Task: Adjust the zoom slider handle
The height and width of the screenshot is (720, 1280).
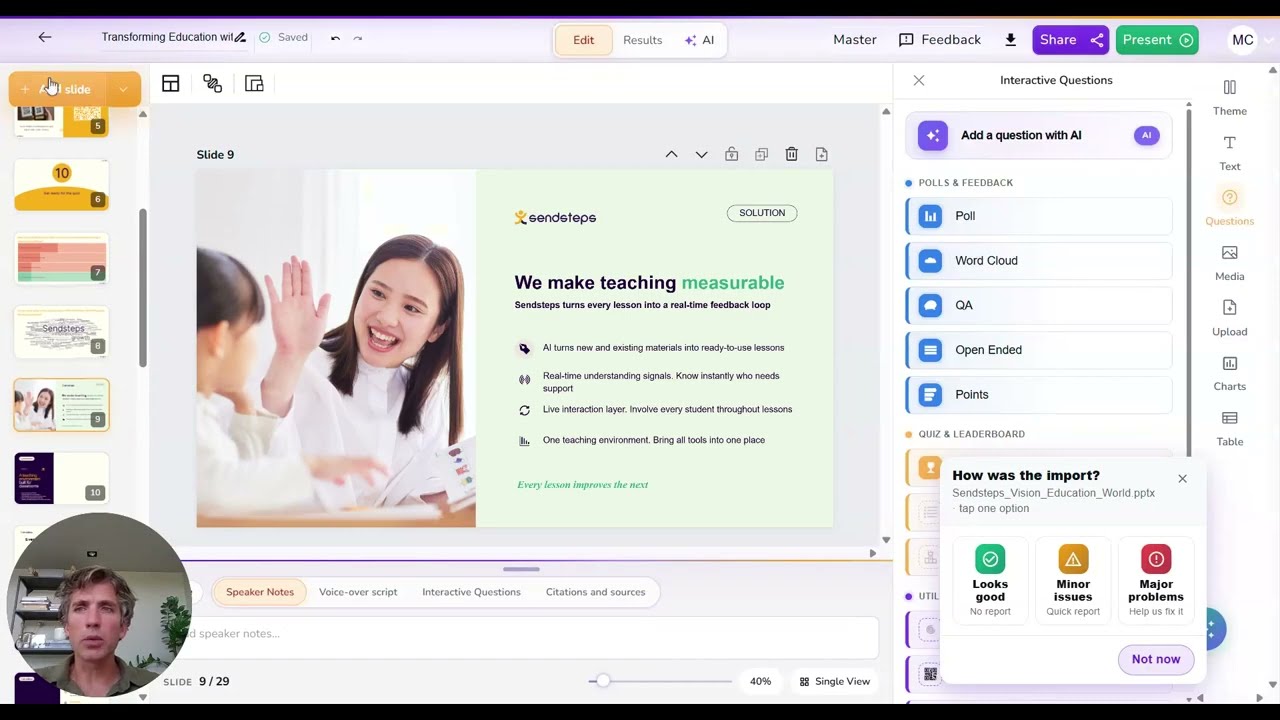Action: 602,681
